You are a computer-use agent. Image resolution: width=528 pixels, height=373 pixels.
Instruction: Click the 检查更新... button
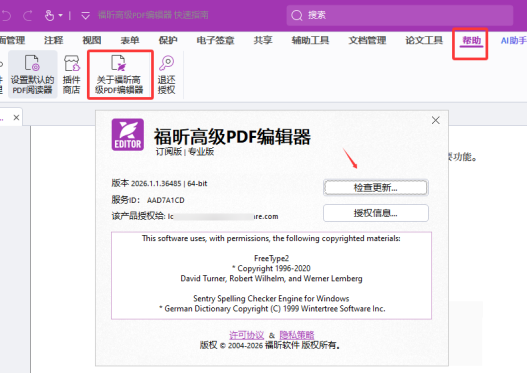click(375, 188)
